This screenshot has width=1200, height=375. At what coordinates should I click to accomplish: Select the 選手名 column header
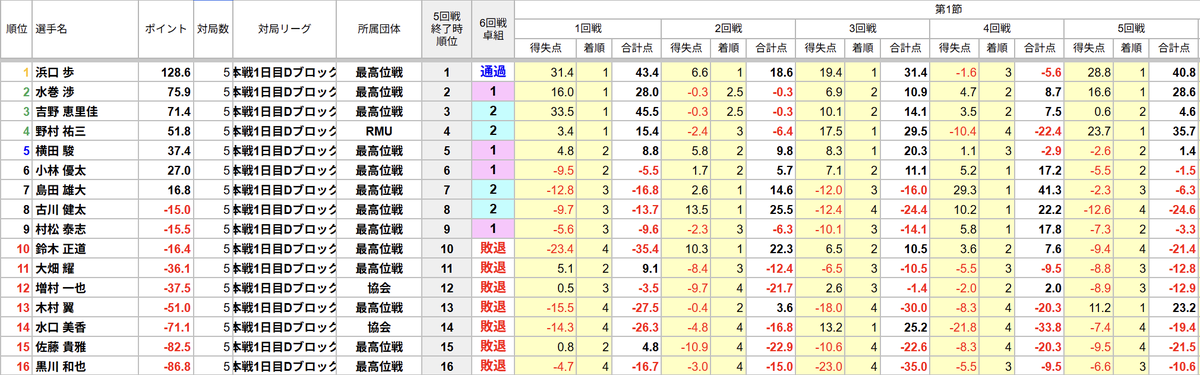click(x=85, y=30)
